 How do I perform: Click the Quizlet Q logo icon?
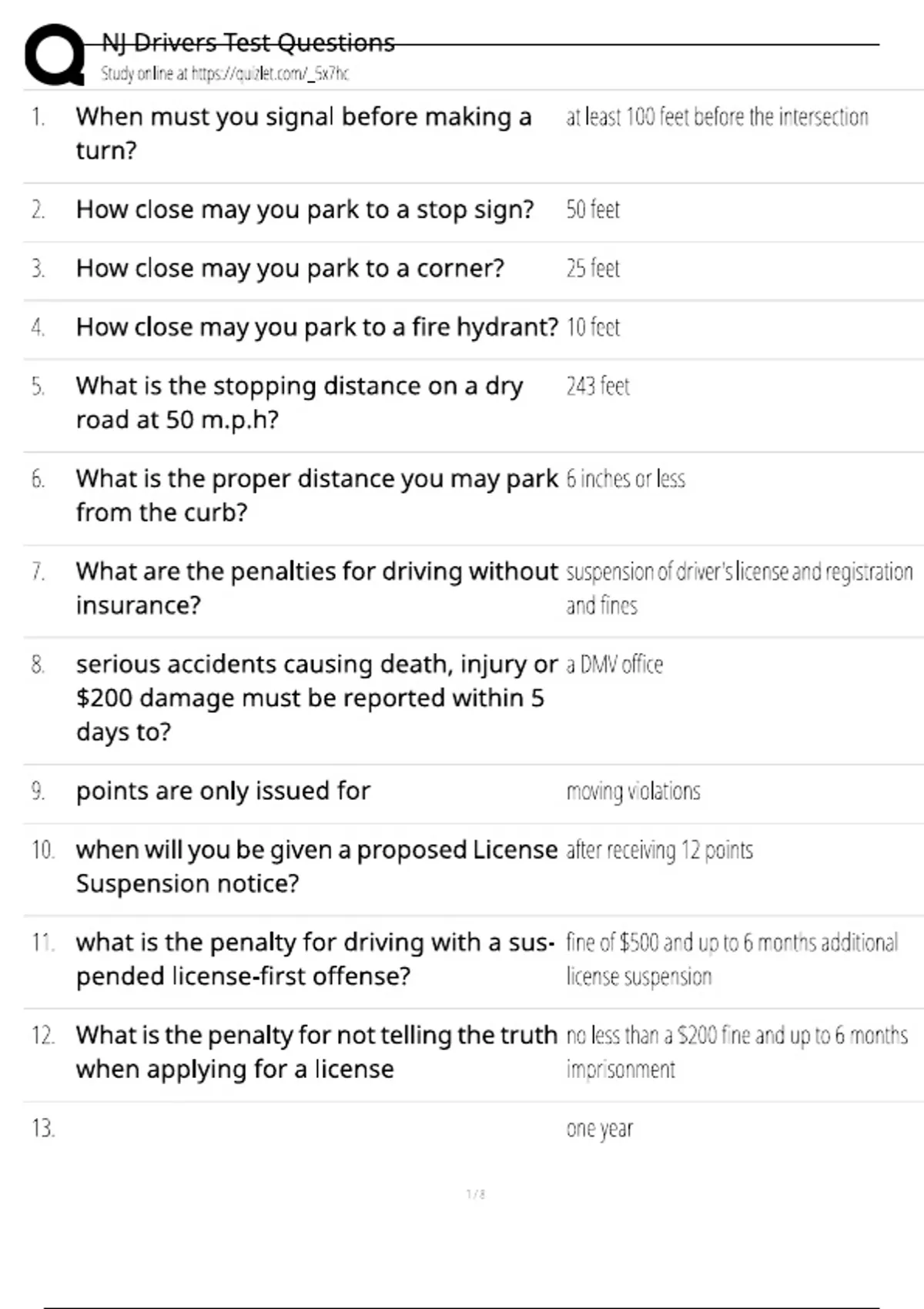coord(55,55)
